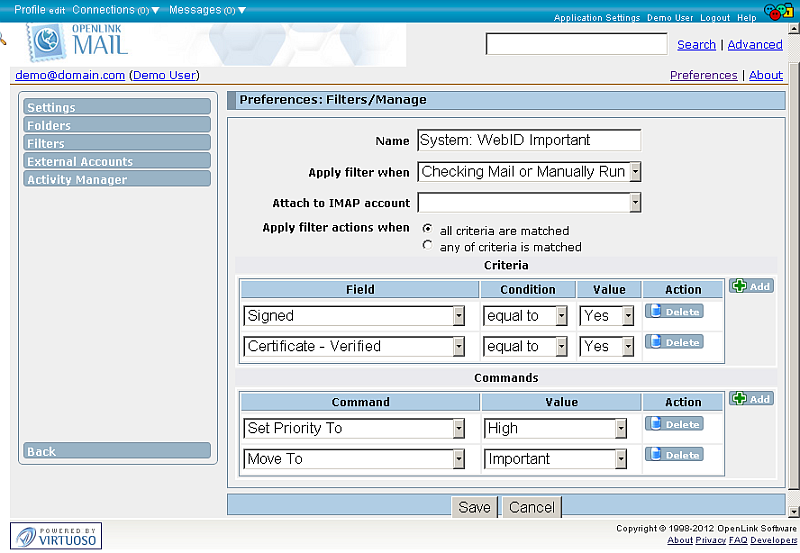Open the Set Priority To command dropdown
This screenshot has width=800, height=553.
(x=354, y=429)
